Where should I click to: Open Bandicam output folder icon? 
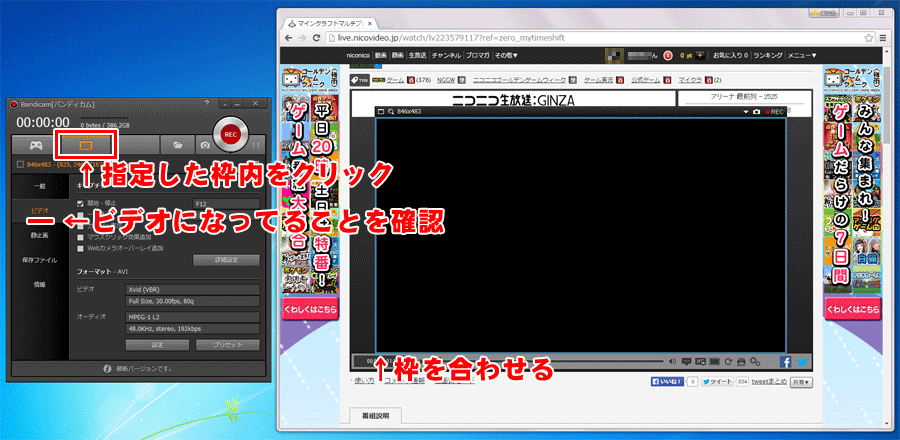(177, 145)
